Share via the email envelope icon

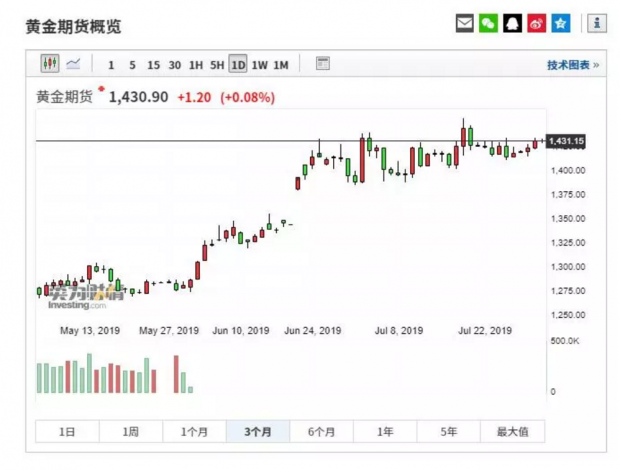465,23
